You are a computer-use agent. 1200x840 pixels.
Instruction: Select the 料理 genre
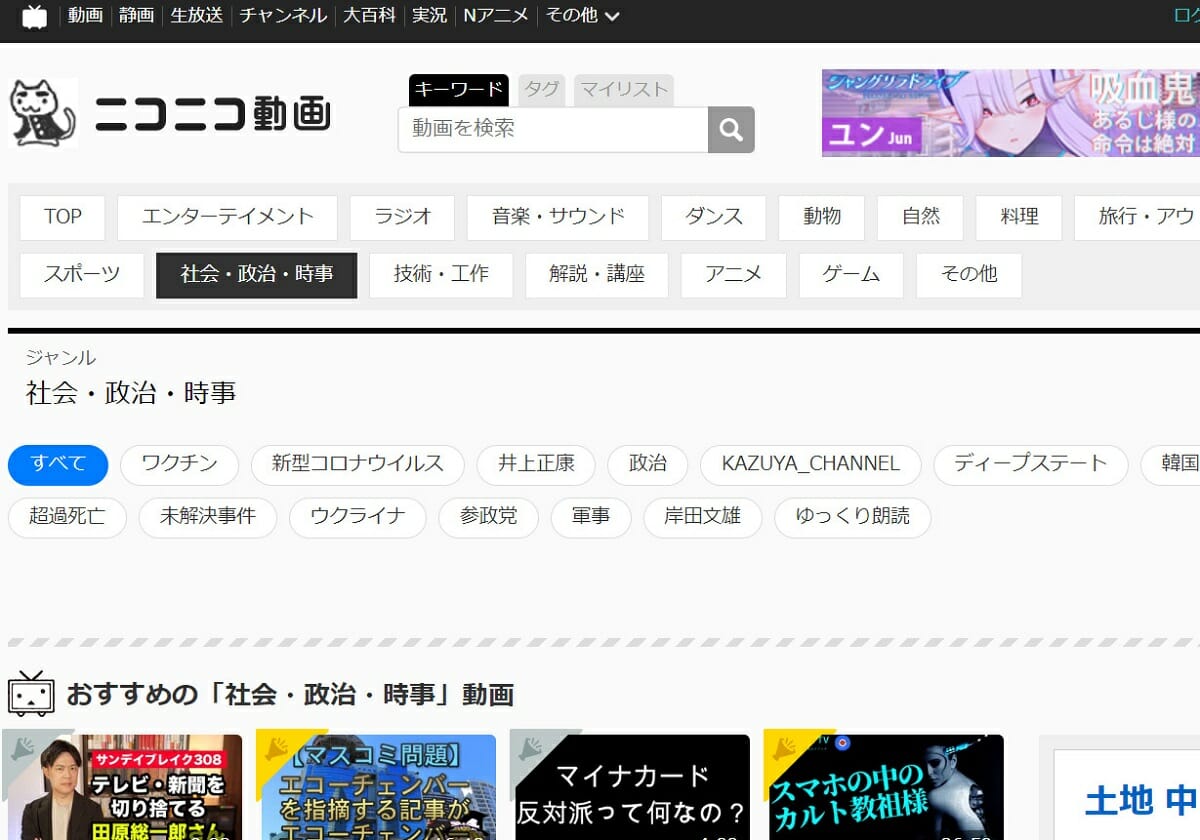pyautogui.click(x=1019, y=217)
